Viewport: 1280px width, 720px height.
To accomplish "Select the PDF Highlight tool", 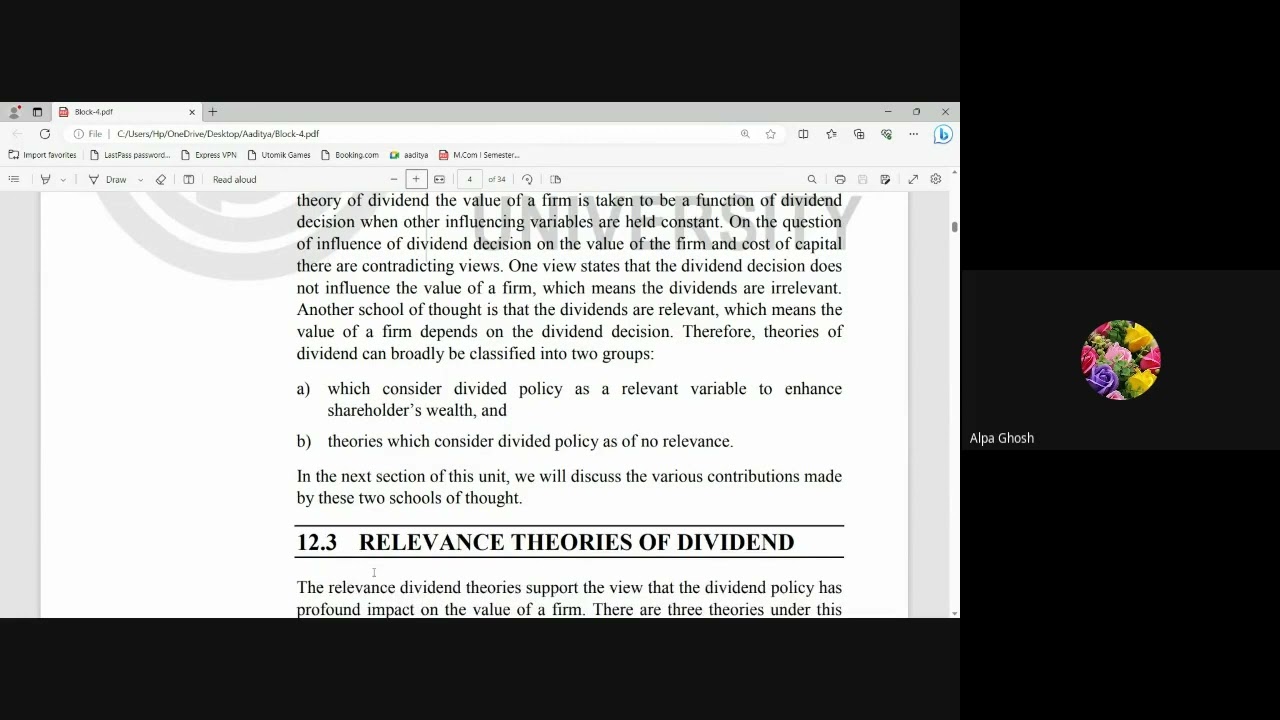I will (45, 179).
